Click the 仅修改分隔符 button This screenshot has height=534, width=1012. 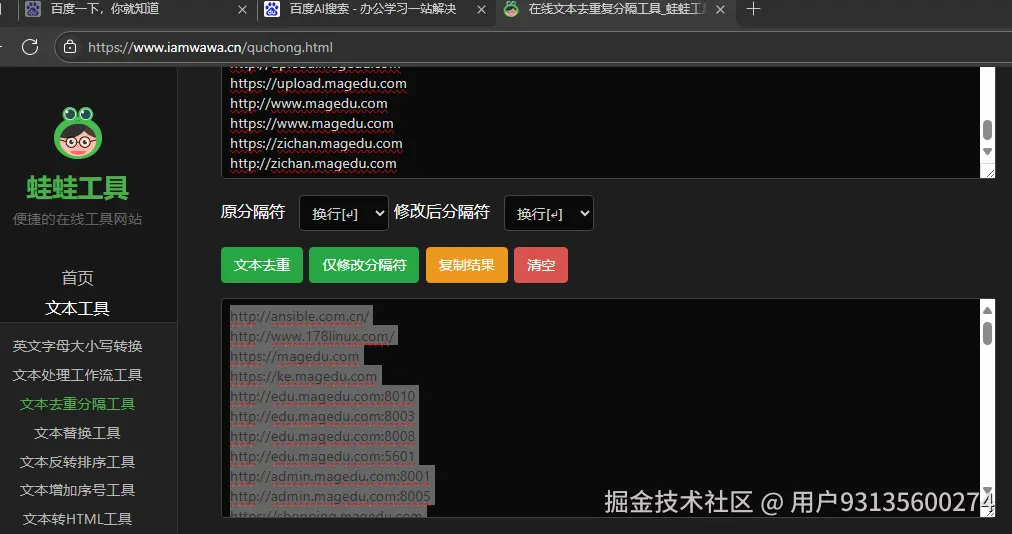(364, 265)
